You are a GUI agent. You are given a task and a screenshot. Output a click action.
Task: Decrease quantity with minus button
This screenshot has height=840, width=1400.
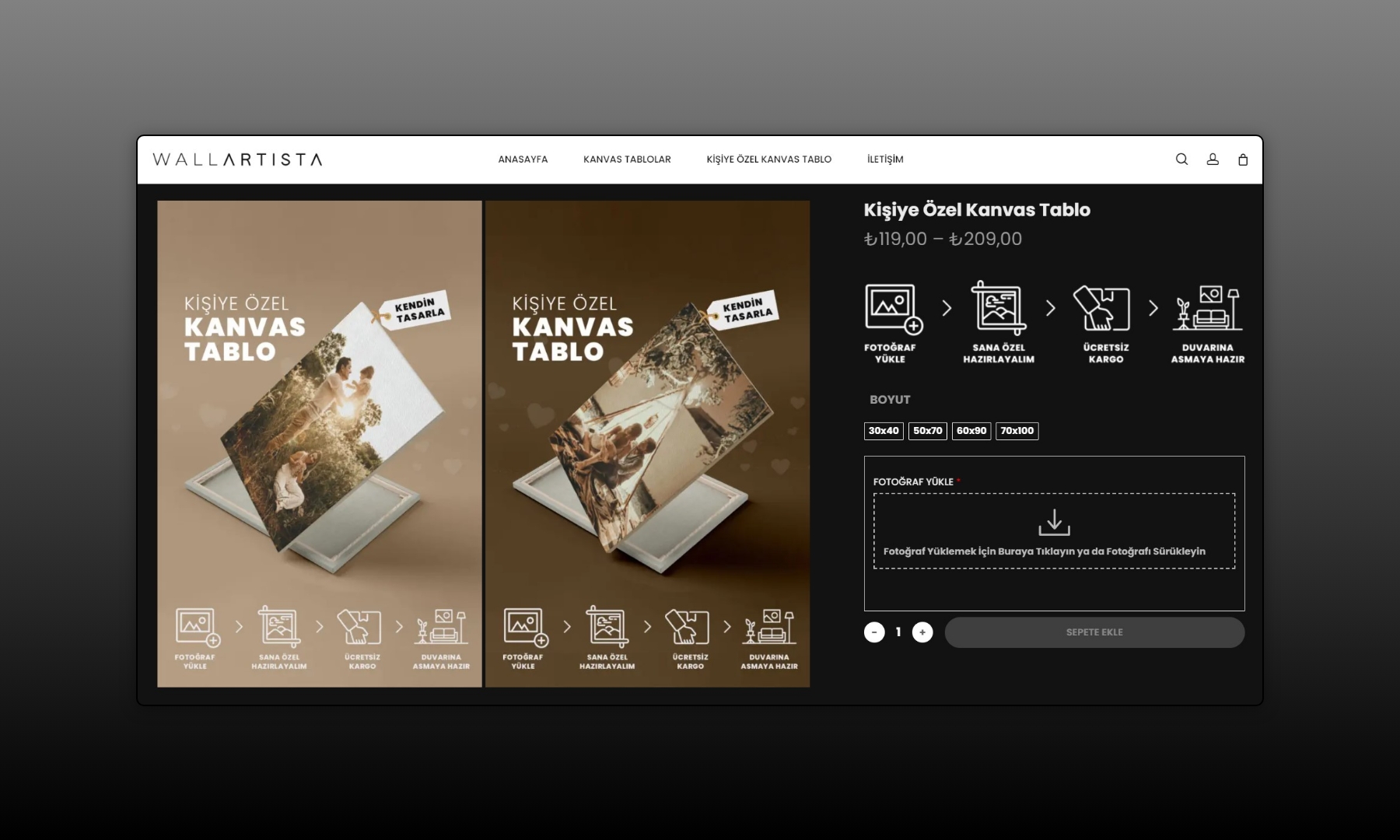[x=874, y=632]
